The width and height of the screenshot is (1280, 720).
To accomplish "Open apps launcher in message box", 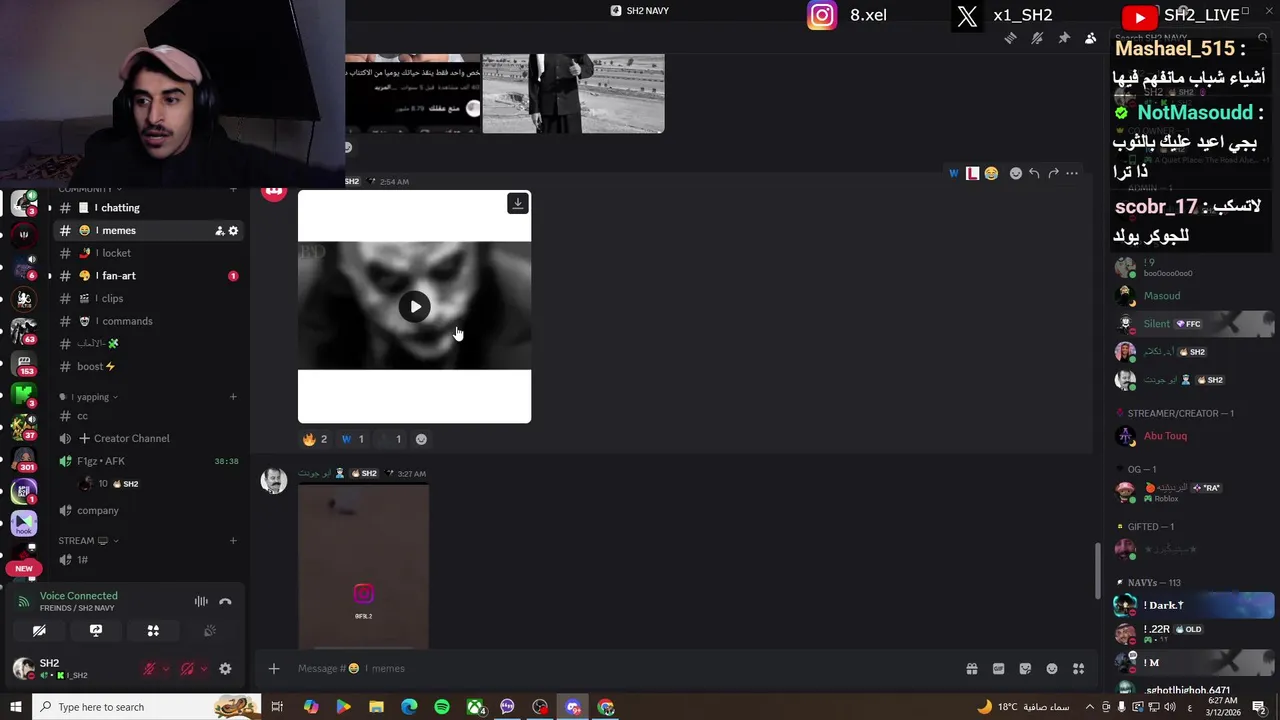I will 1078,669.
